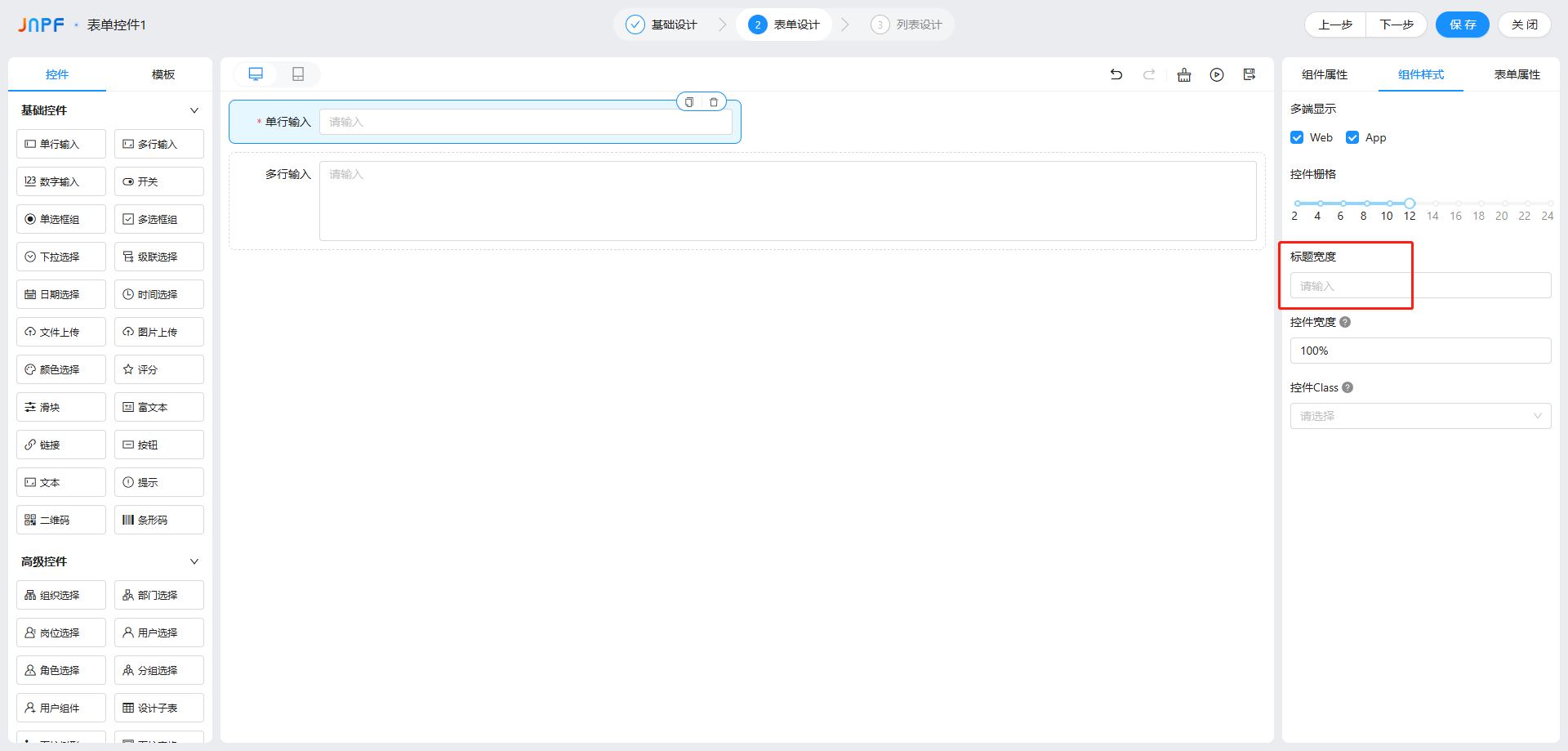Image resolution: width=1568 pixels, height=751 pixels.
Task: Add a 条形码 barcode control
Action: [x=159, y=520]
